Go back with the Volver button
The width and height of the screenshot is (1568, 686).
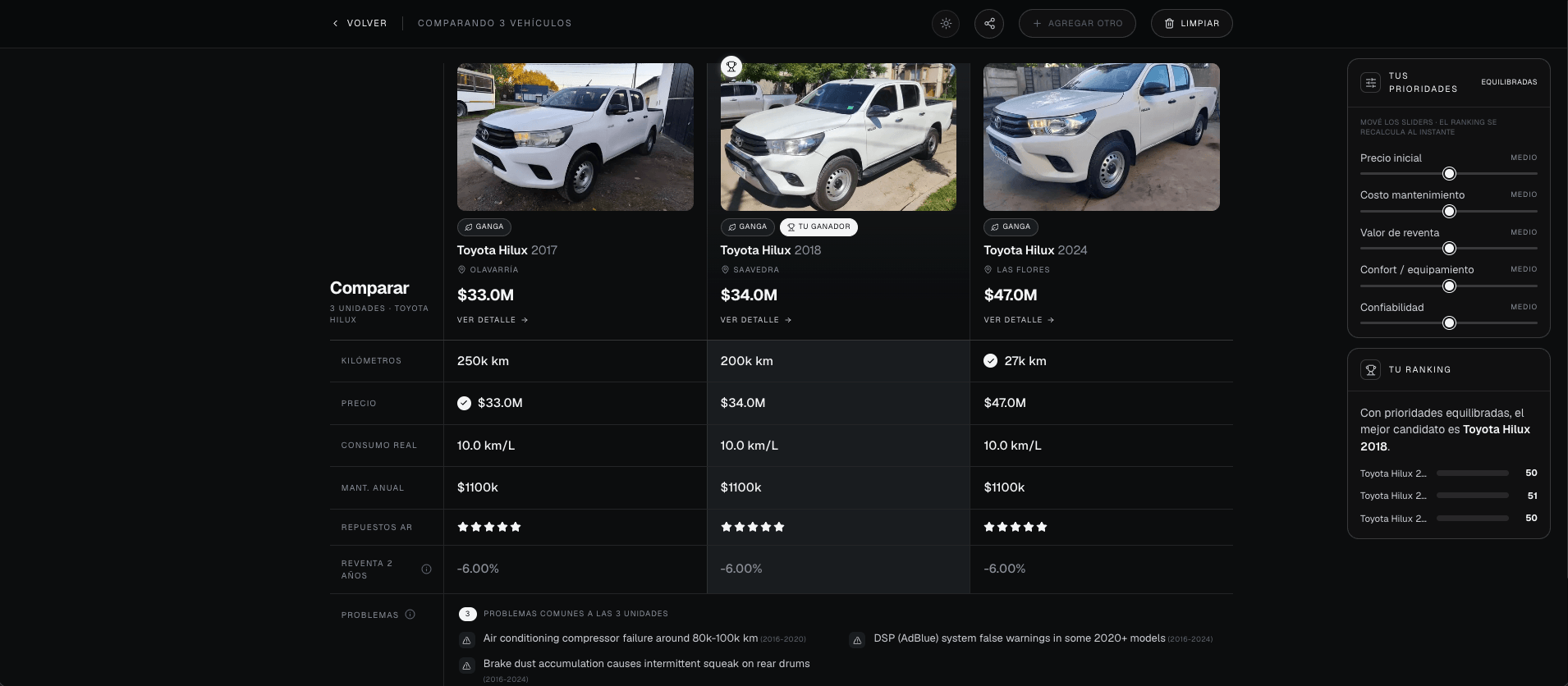[360, 23]
